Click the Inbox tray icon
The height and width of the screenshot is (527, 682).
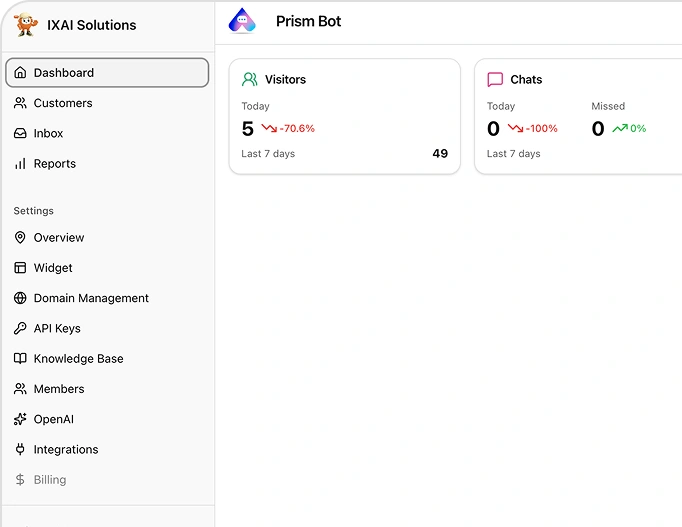[x=20, y=133]
